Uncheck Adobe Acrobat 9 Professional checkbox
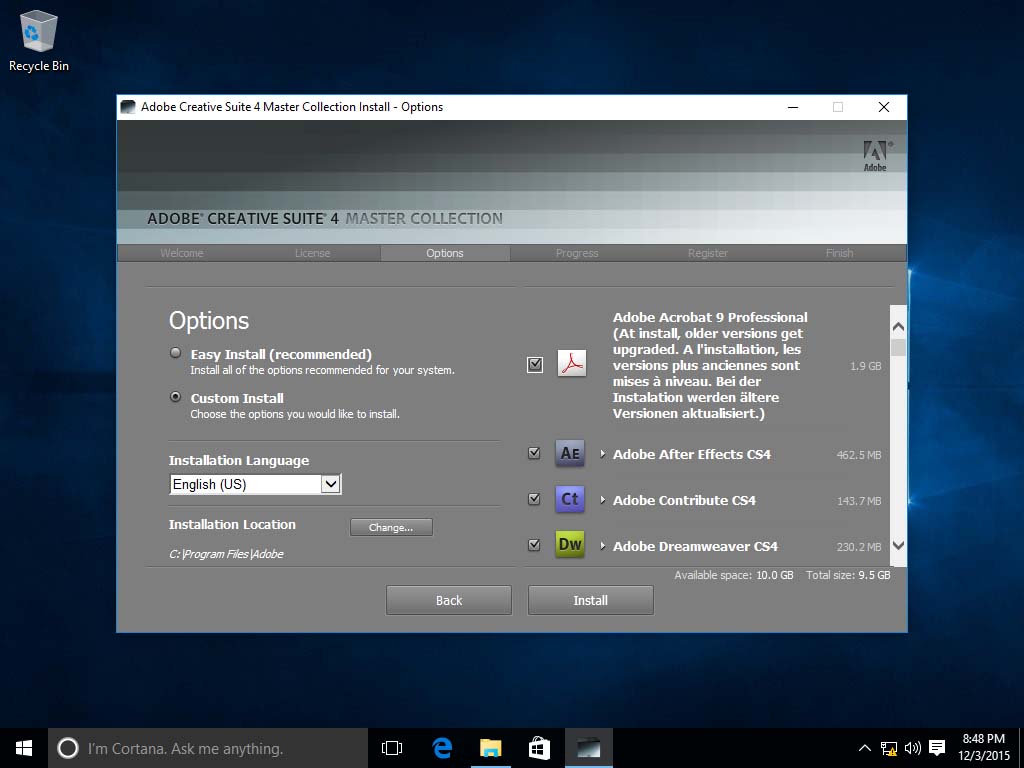Screen dimensions: 1024x768 click(x=535, y=365)
